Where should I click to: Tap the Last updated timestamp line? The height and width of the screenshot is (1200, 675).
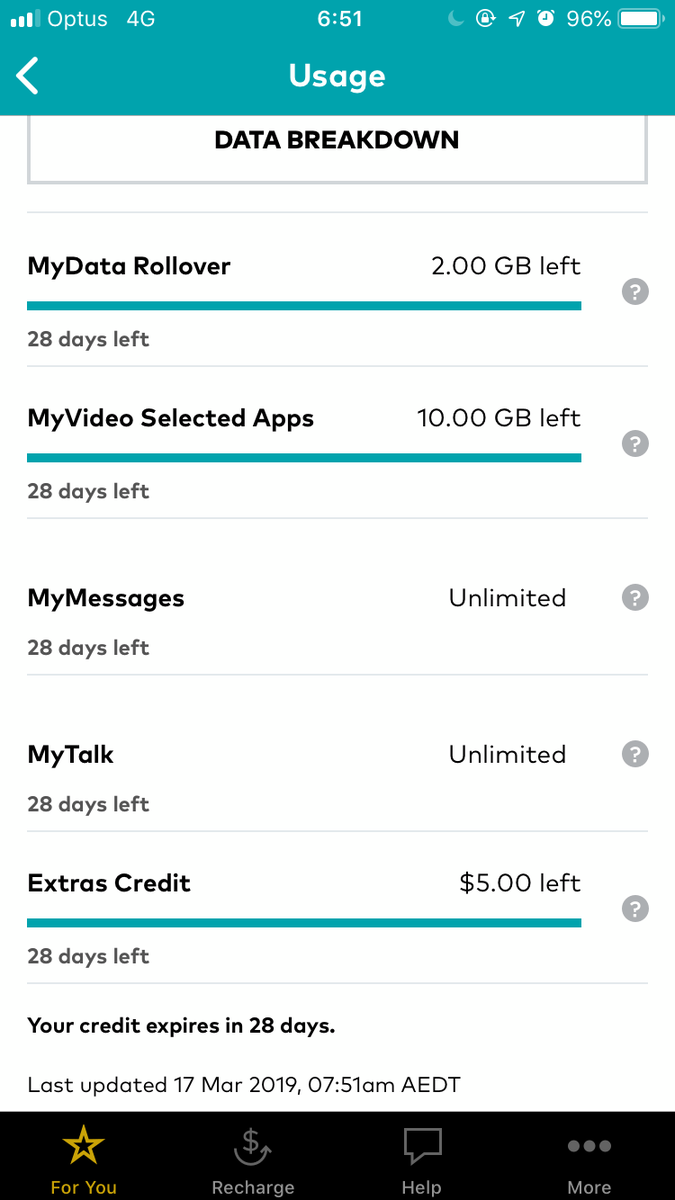[x=244, y=1085]
